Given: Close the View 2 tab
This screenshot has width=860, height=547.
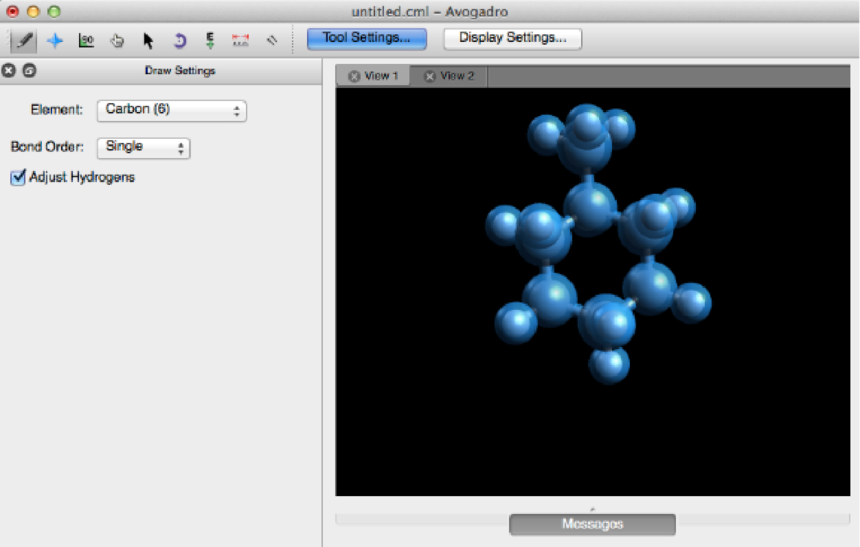Looking at the screenshot, I should click(430, 76).
